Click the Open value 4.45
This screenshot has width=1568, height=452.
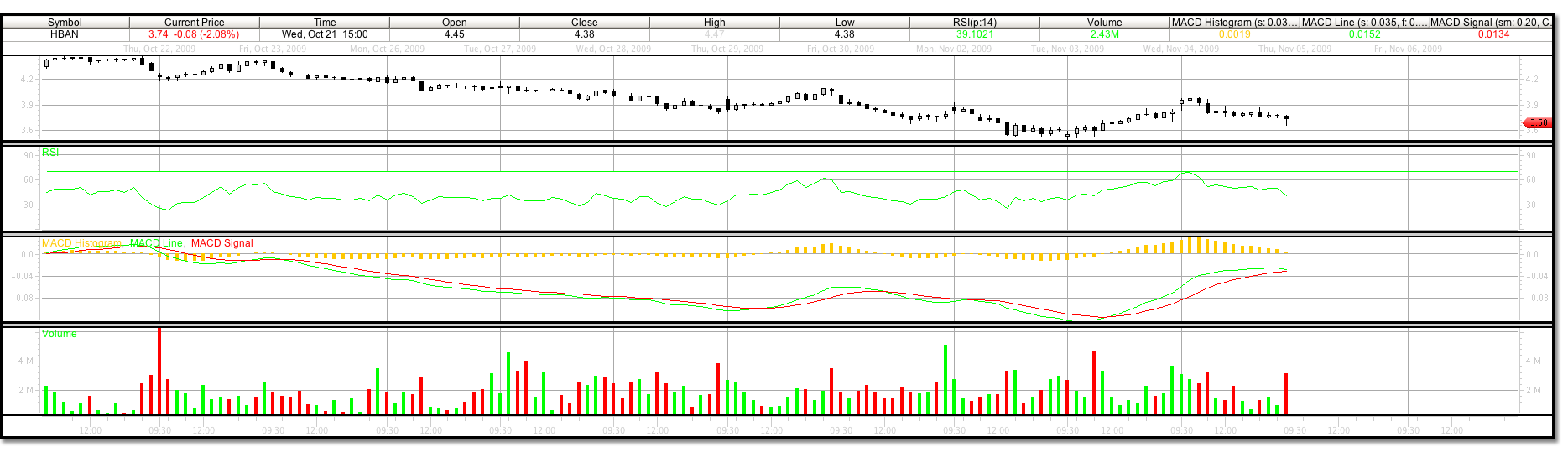454,34
